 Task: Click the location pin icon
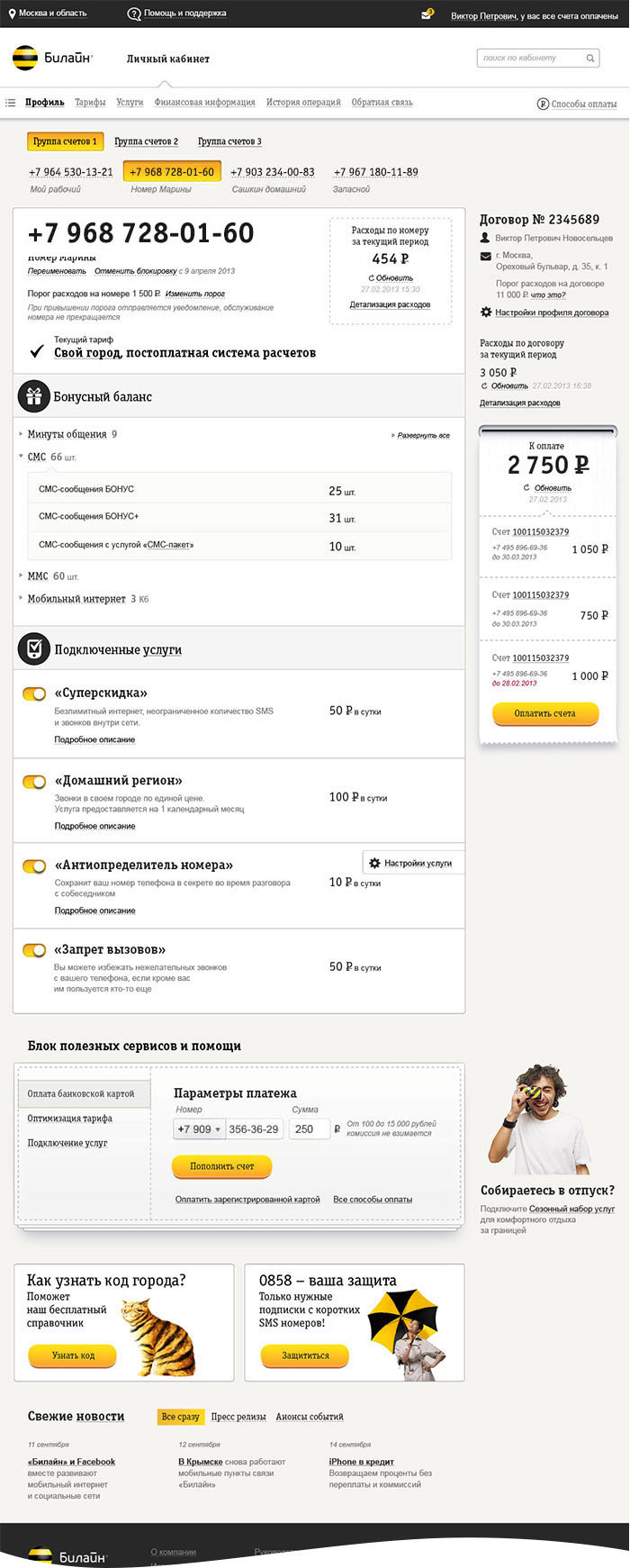(x=12, y=14)
